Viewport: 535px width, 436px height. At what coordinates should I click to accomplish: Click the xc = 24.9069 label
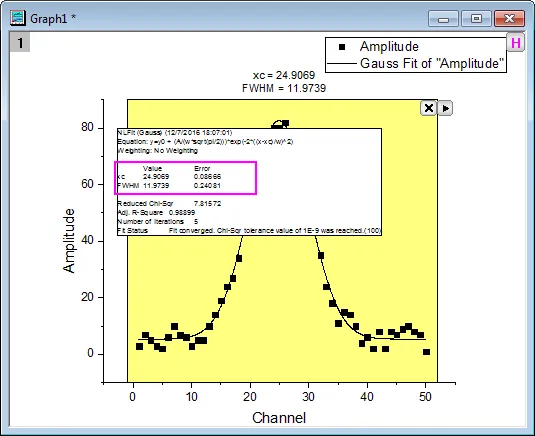pyautogui.click(x=284, y=75)
